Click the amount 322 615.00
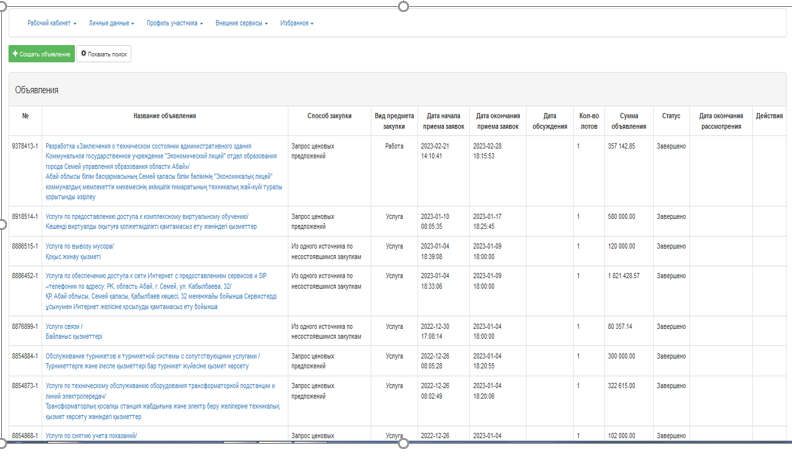 pyautogui.click(x=621, y=386)
